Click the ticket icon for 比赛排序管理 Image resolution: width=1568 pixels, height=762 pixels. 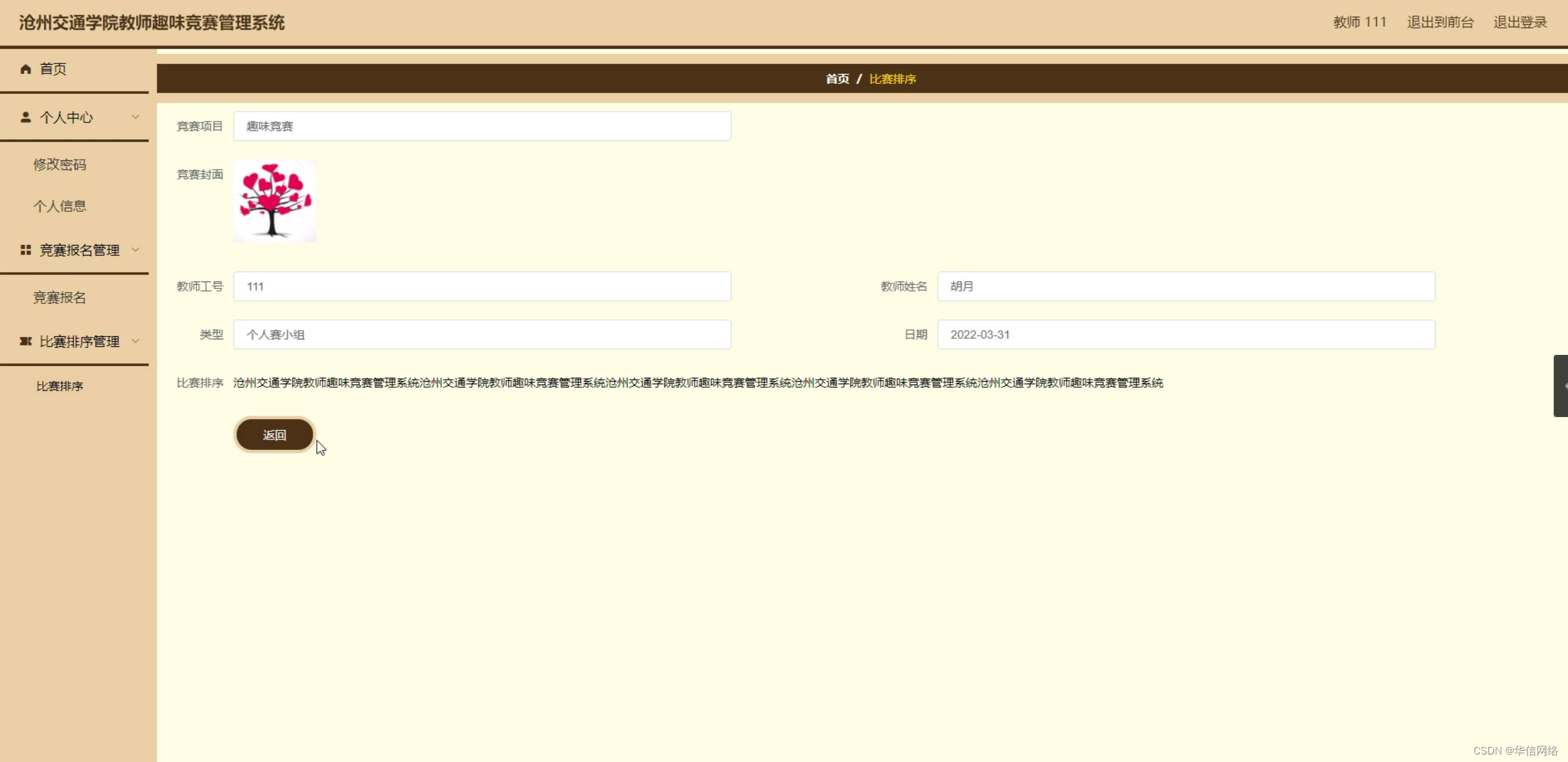tap(25, 341)
